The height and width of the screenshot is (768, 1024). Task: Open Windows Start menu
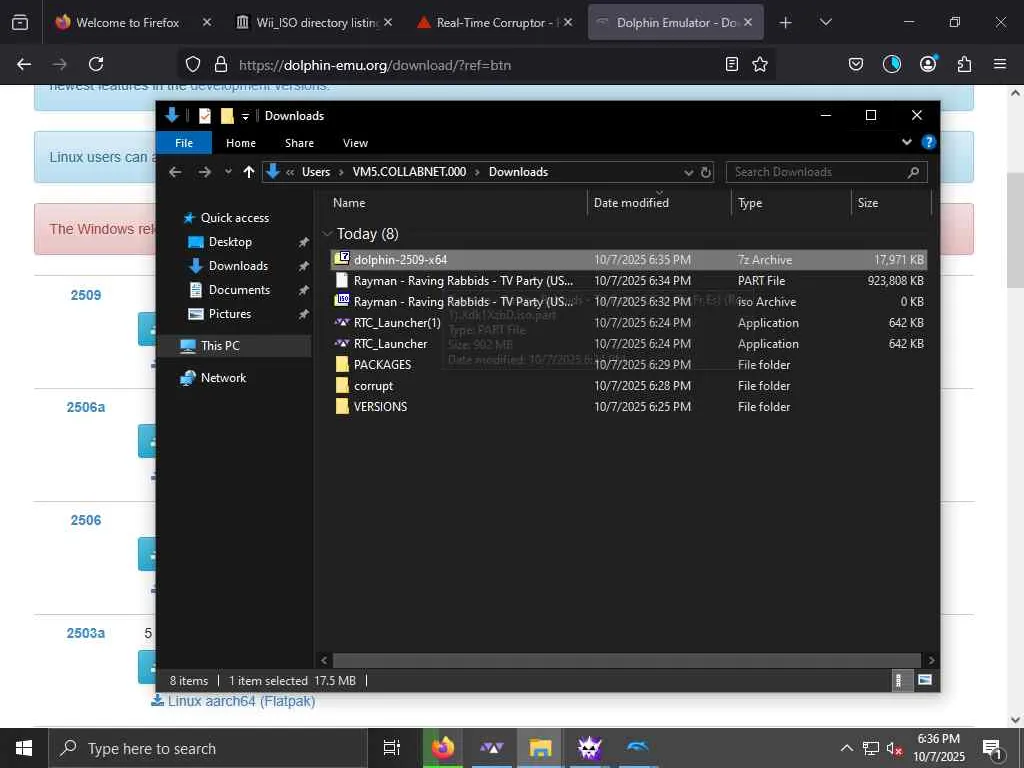[x=24, y=748]
